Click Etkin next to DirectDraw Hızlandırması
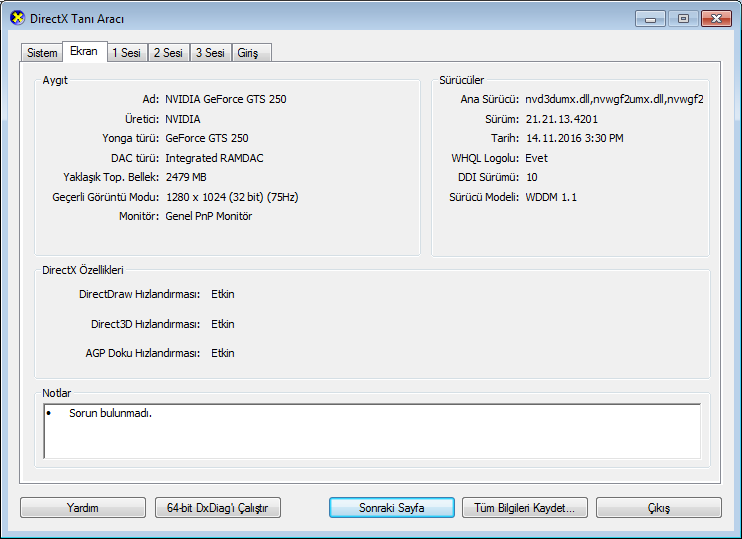Image resolution: width=742 pixels, height=539 pixels. [223, 294]
